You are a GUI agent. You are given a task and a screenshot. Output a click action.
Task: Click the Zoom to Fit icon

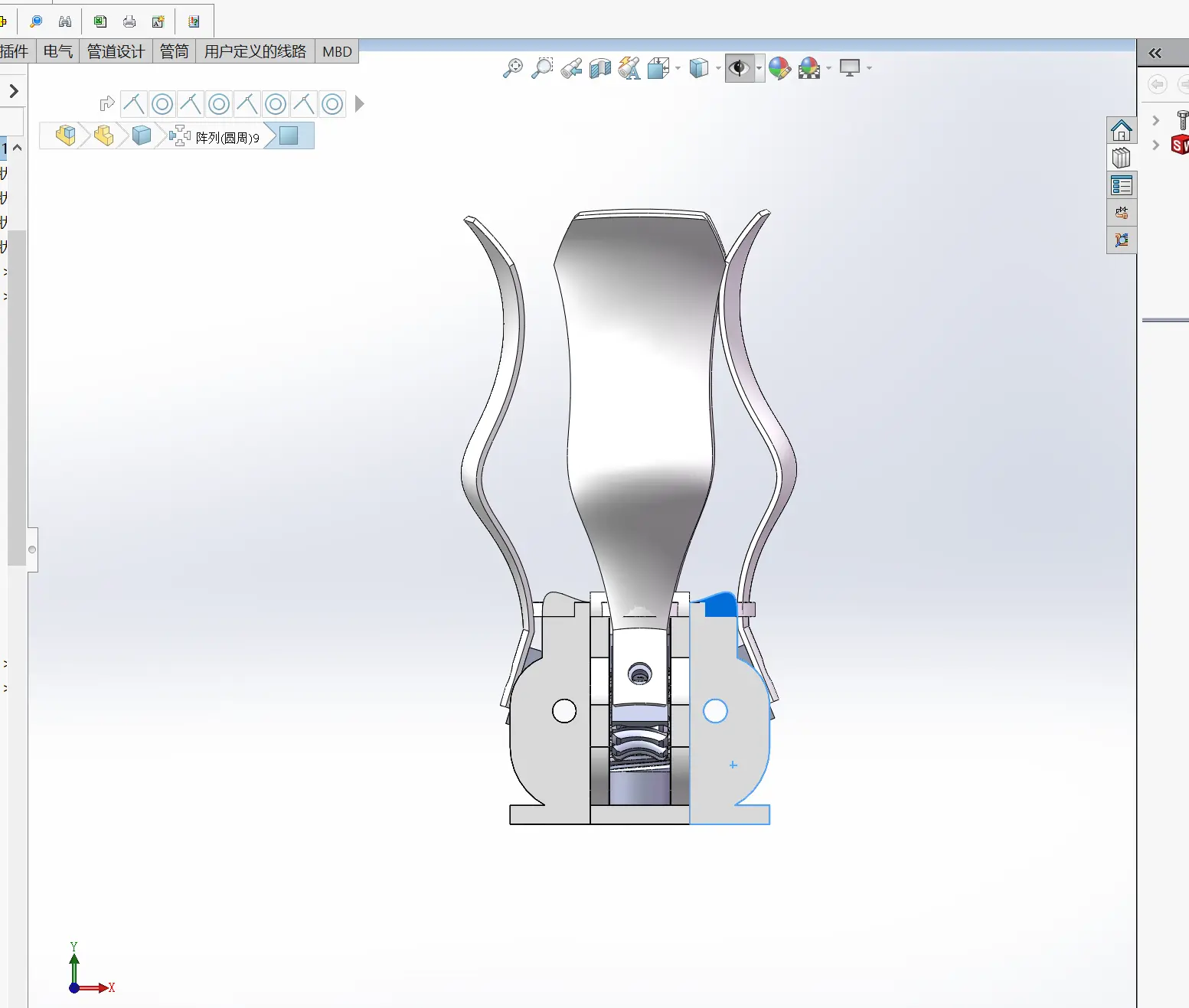click(512, 68)
